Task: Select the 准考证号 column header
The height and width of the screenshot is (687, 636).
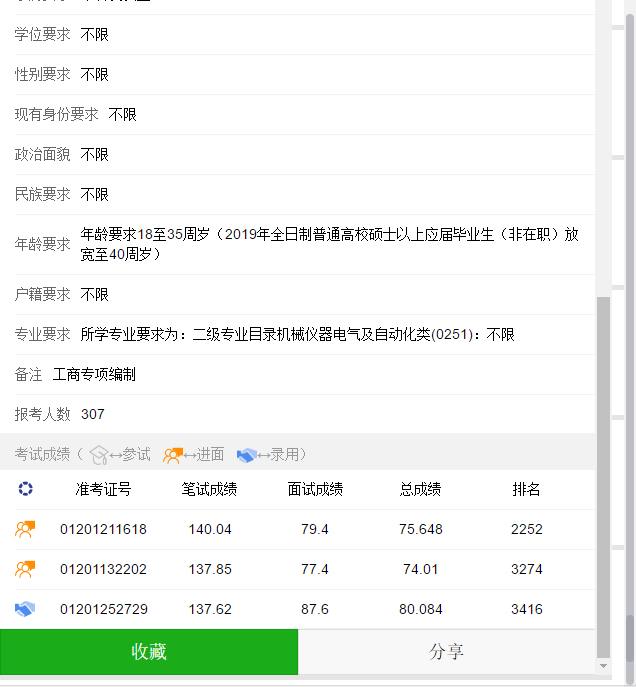Action: pos(103,489)
